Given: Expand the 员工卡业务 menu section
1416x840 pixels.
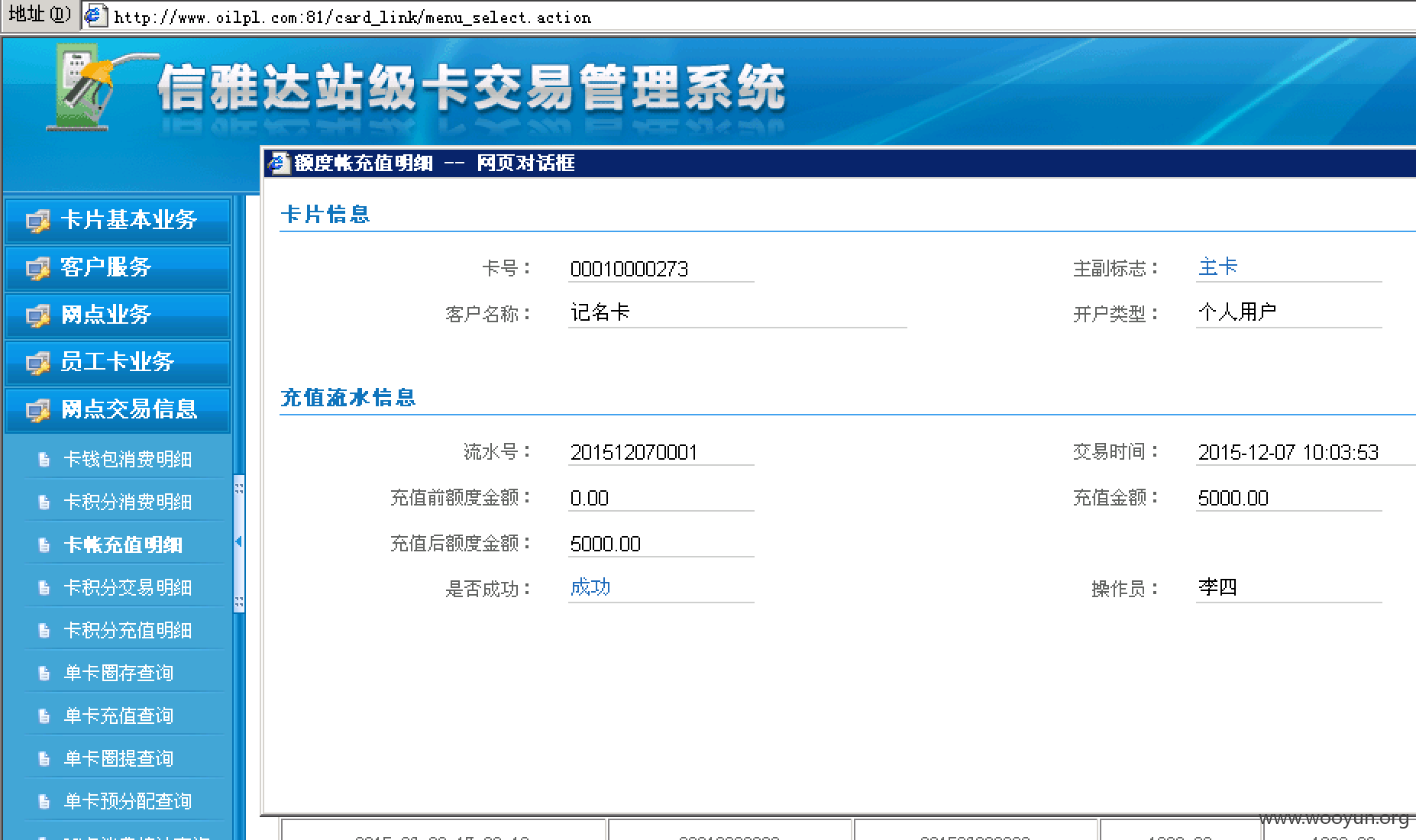Looking at the screenshot, I should pos(118,363).
